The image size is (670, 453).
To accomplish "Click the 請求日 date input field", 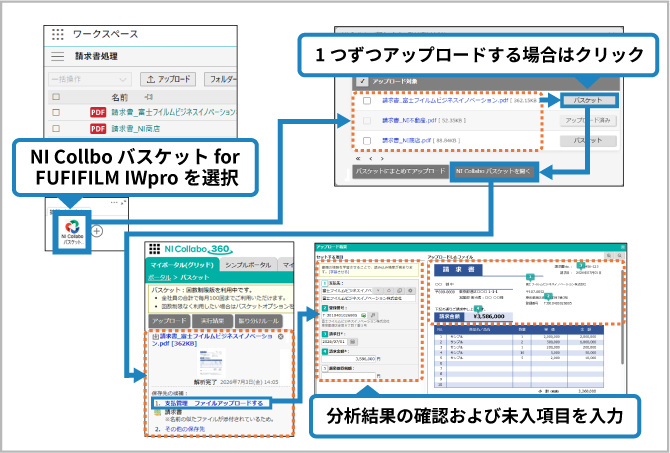I will 334,341.
